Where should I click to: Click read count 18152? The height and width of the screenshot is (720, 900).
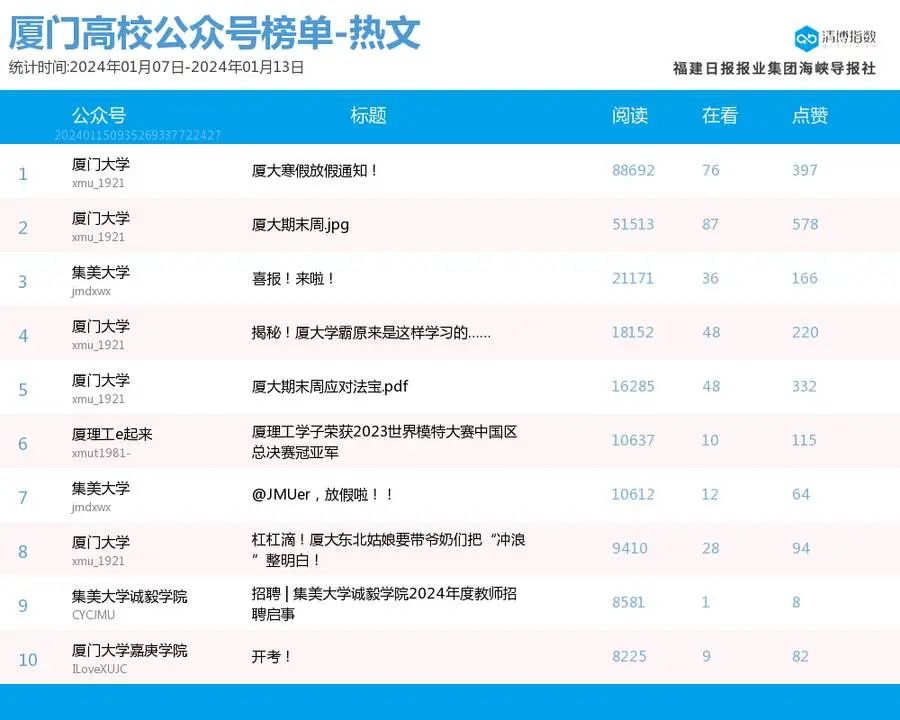tap(633, 332)
